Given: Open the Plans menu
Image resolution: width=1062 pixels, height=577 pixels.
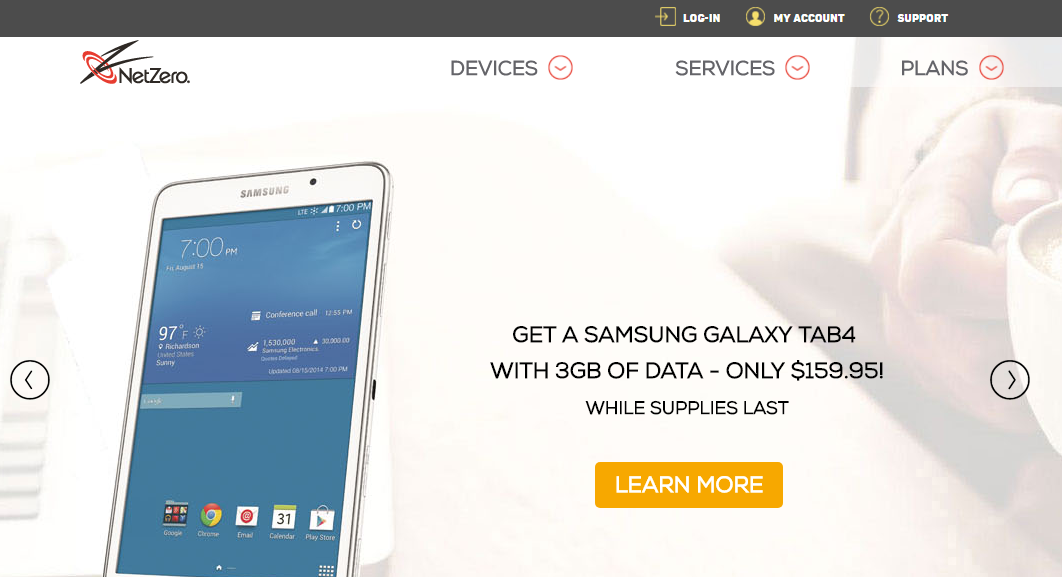Looking at the screenshot, I should 934,68.
